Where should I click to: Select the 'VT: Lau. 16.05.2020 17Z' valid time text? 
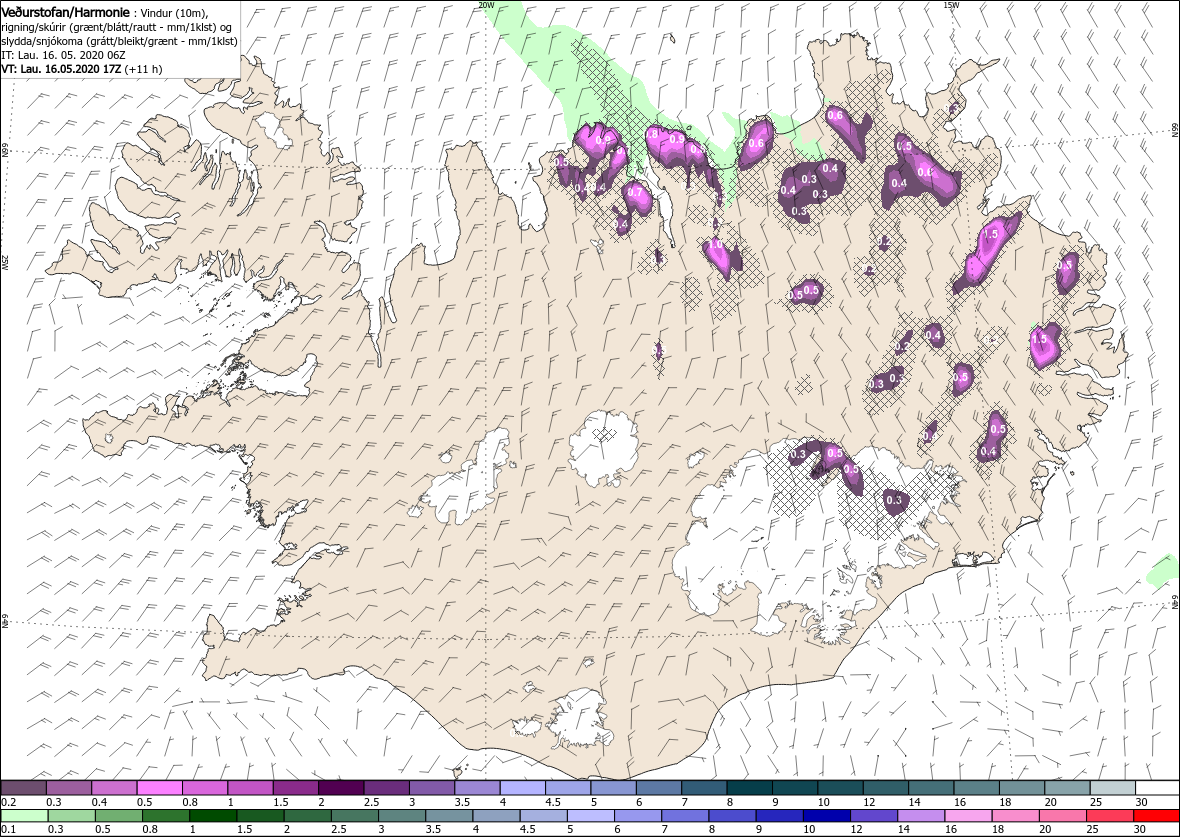click(63, 68)
